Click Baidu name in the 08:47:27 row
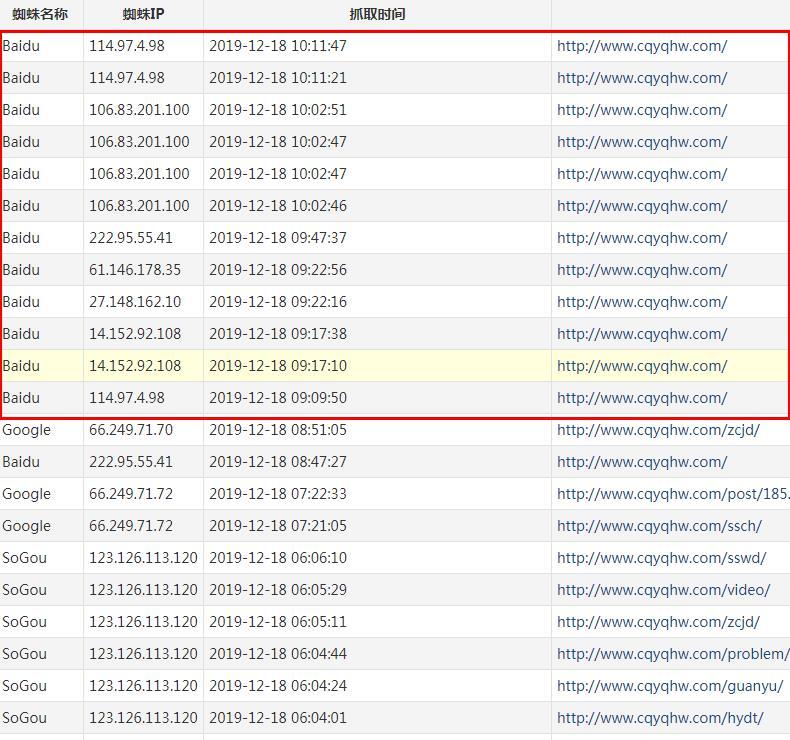Viewport: 790px width, 740px height. pos(21,462)
